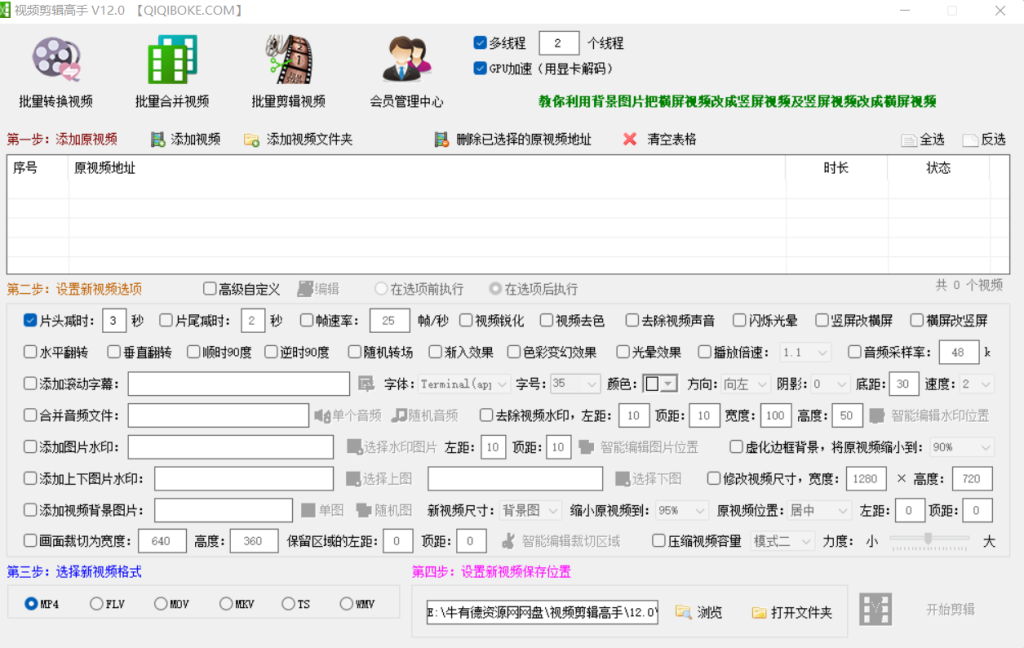The width and height of the screenshot is (1024, 648).
Task: Expand the 新视频尺寸 背景图 dropdown
Action: pos(530,510)
